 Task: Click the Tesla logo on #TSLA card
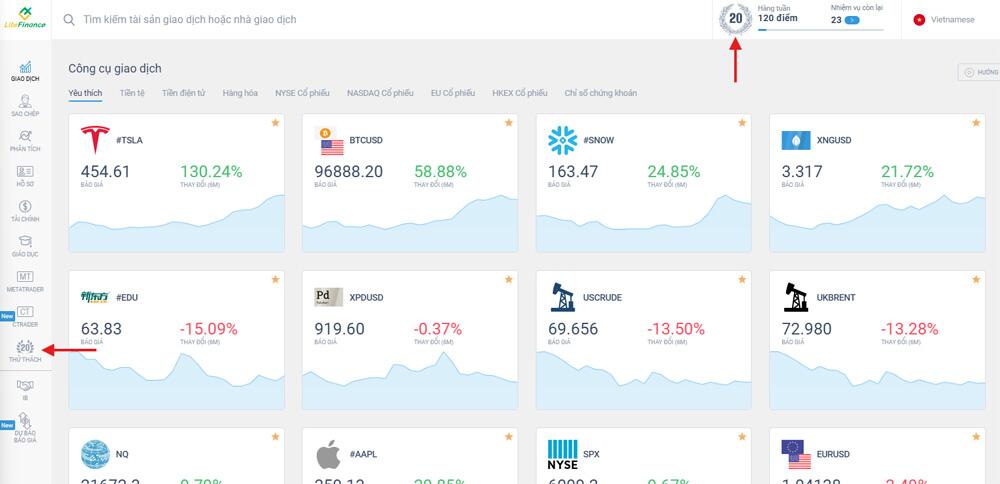pos(95,140)
